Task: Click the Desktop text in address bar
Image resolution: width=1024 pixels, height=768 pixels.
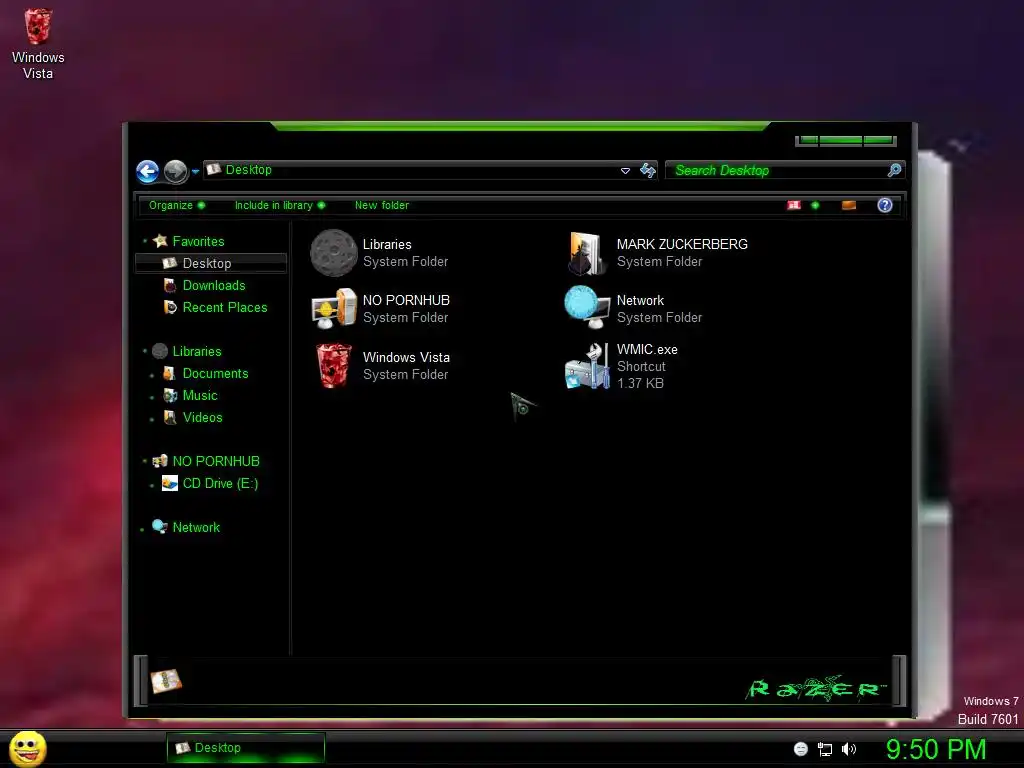Action: pyautogui.click(x=248, y=170)
